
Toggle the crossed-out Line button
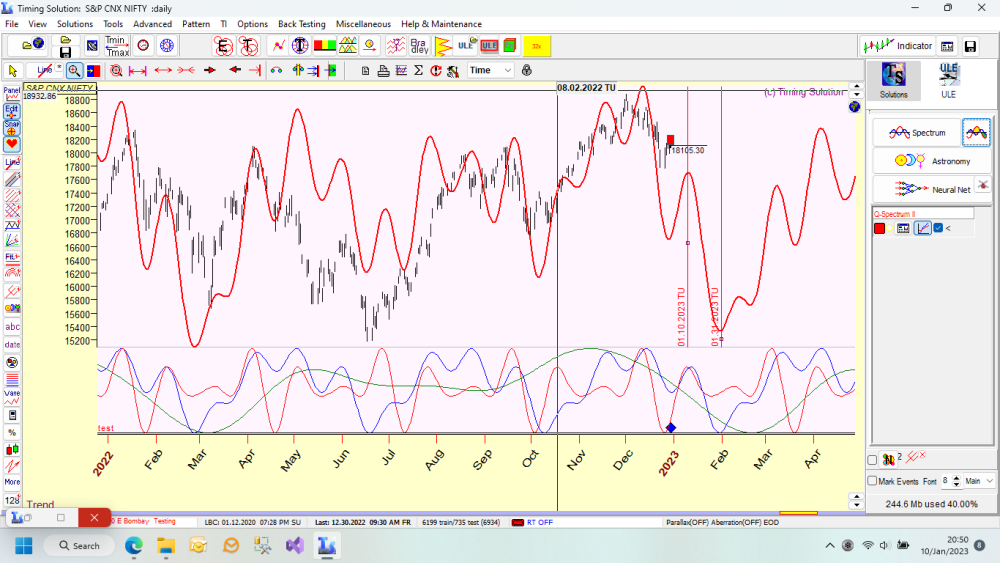click(45, 70)
